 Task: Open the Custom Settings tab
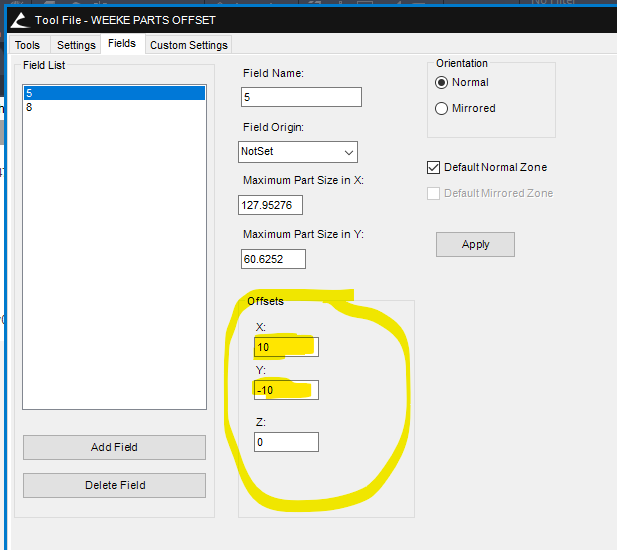189,45
